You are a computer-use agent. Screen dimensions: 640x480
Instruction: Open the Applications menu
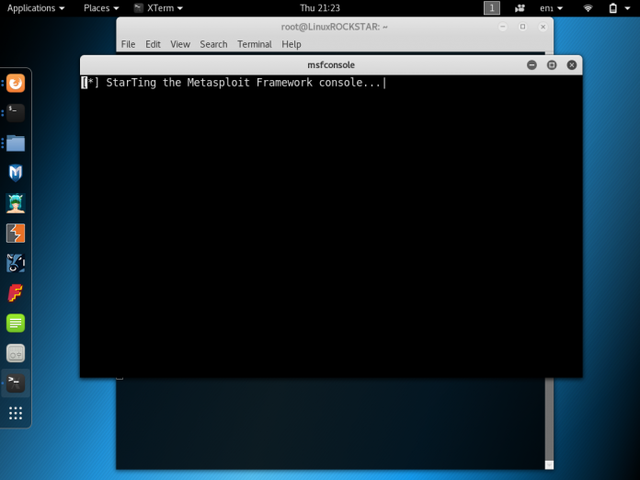[x=36, y=8]
